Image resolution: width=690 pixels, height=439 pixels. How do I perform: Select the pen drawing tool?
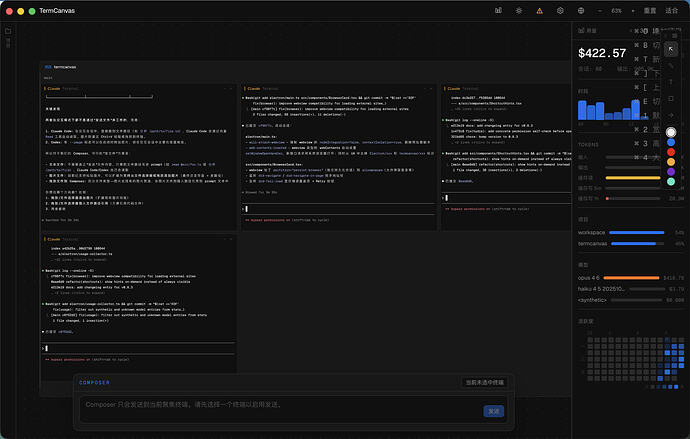pos(671,66)
